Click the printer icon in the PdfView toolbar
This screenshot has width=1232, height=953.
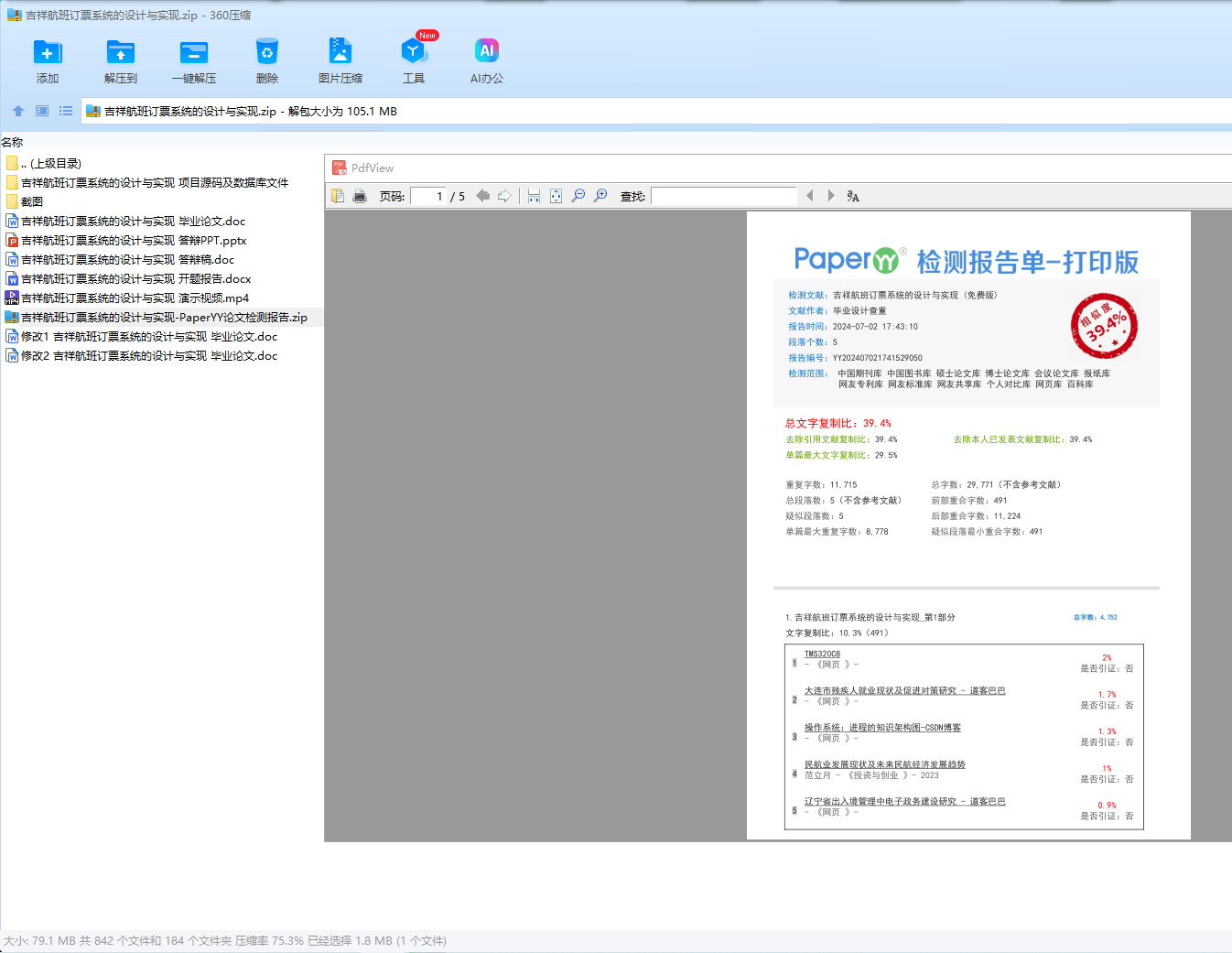click(360, 196)
